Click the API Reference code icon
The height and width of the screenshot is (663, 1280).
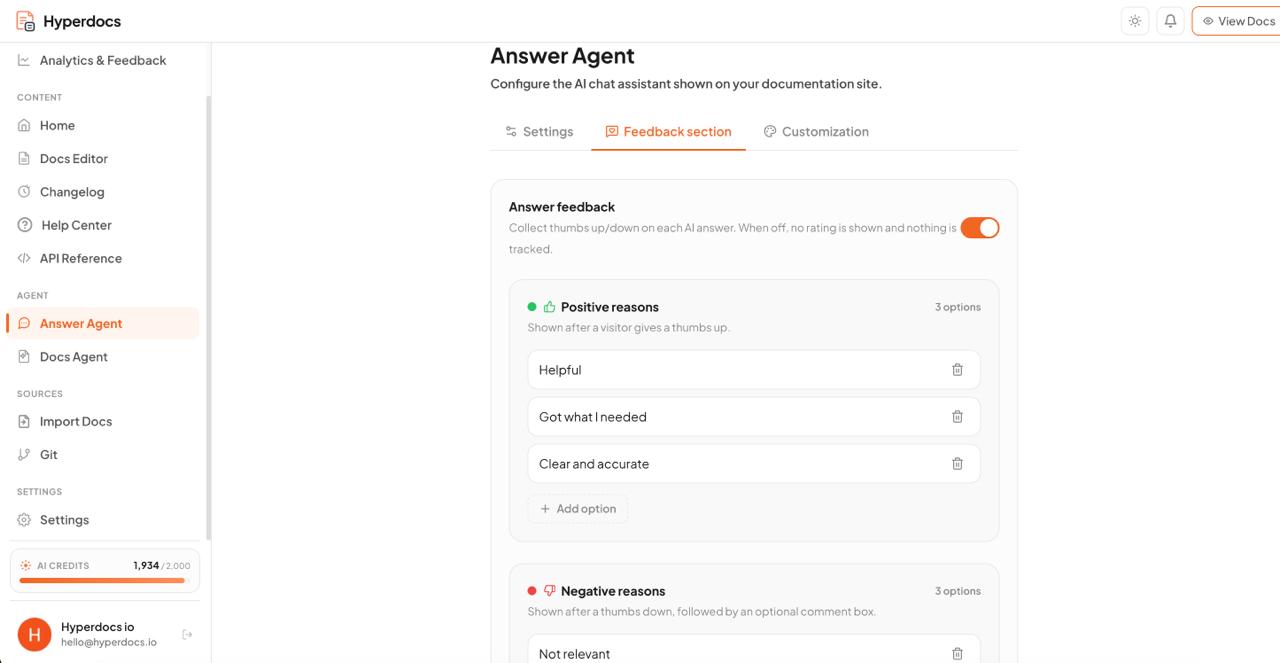[24, 258]
